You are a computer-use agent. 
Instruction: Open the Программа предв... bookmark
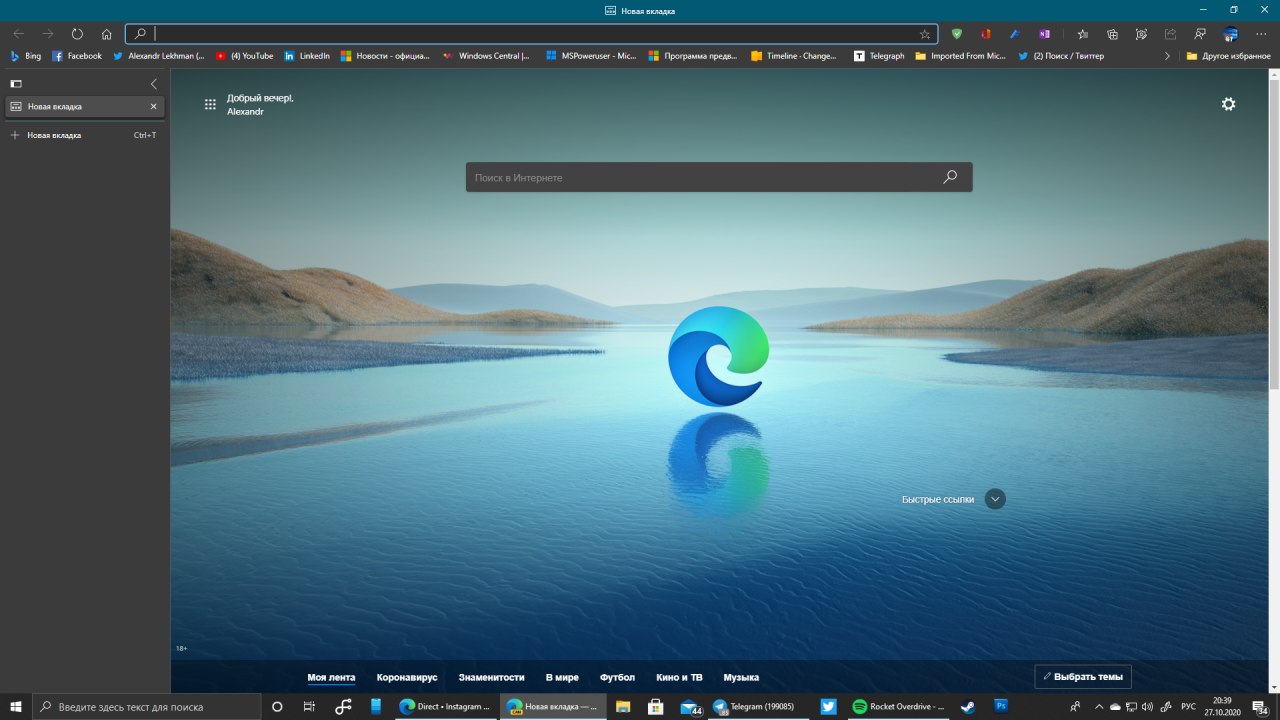[x=694, y=56]
